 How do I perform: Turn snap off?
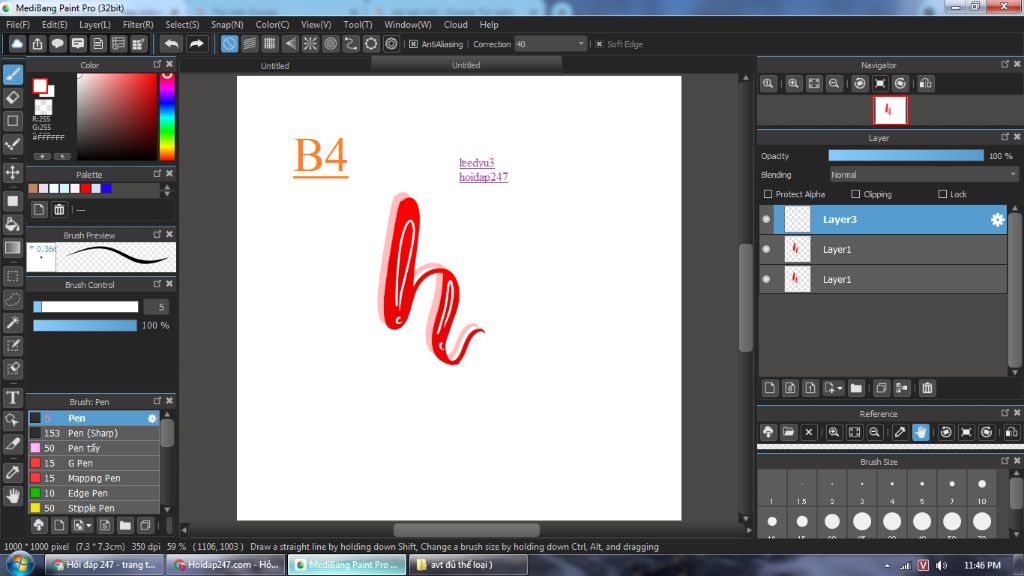coord(229,44)
